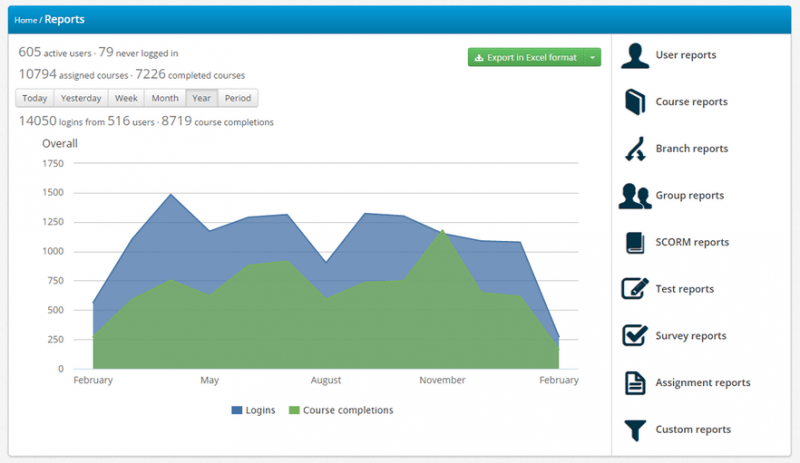Click Export in Excel format button
Image resolution: width=800 pixels, height=463 pixels.
(526, 57)
